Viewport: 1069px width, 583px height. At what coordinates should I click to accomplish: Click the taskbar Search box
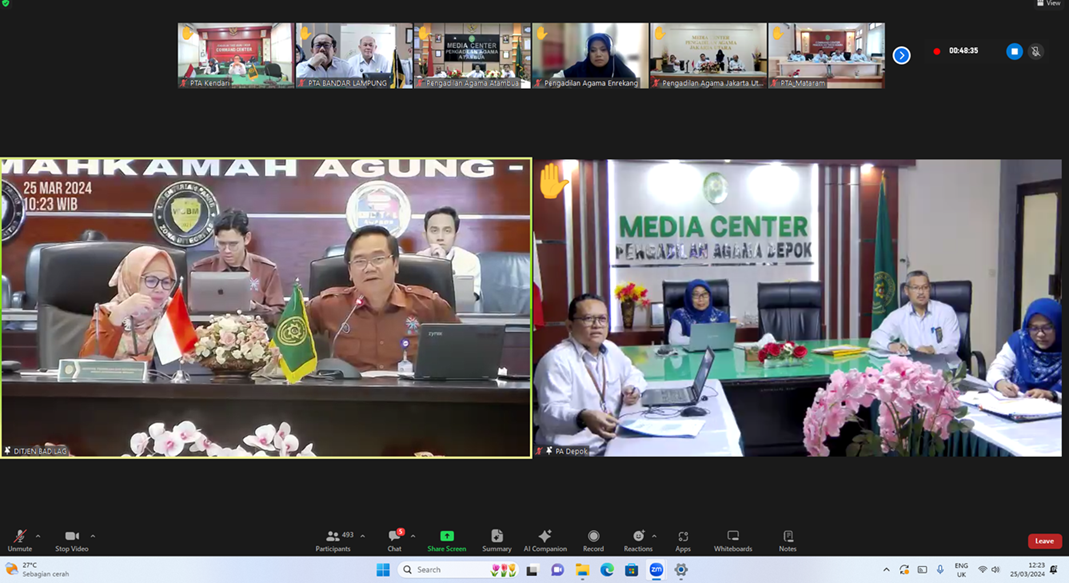tap(457, 569)
